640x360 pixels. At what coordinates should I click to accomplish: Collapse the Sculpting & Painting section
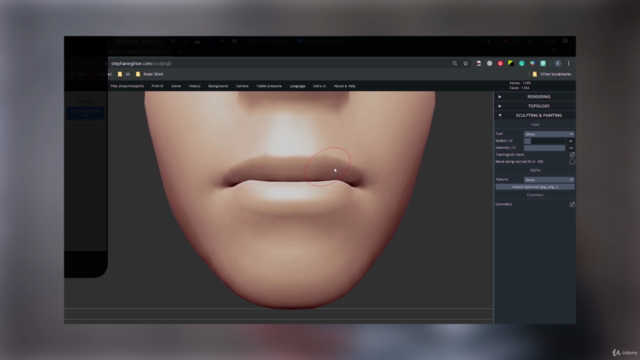tap(535, 116)
